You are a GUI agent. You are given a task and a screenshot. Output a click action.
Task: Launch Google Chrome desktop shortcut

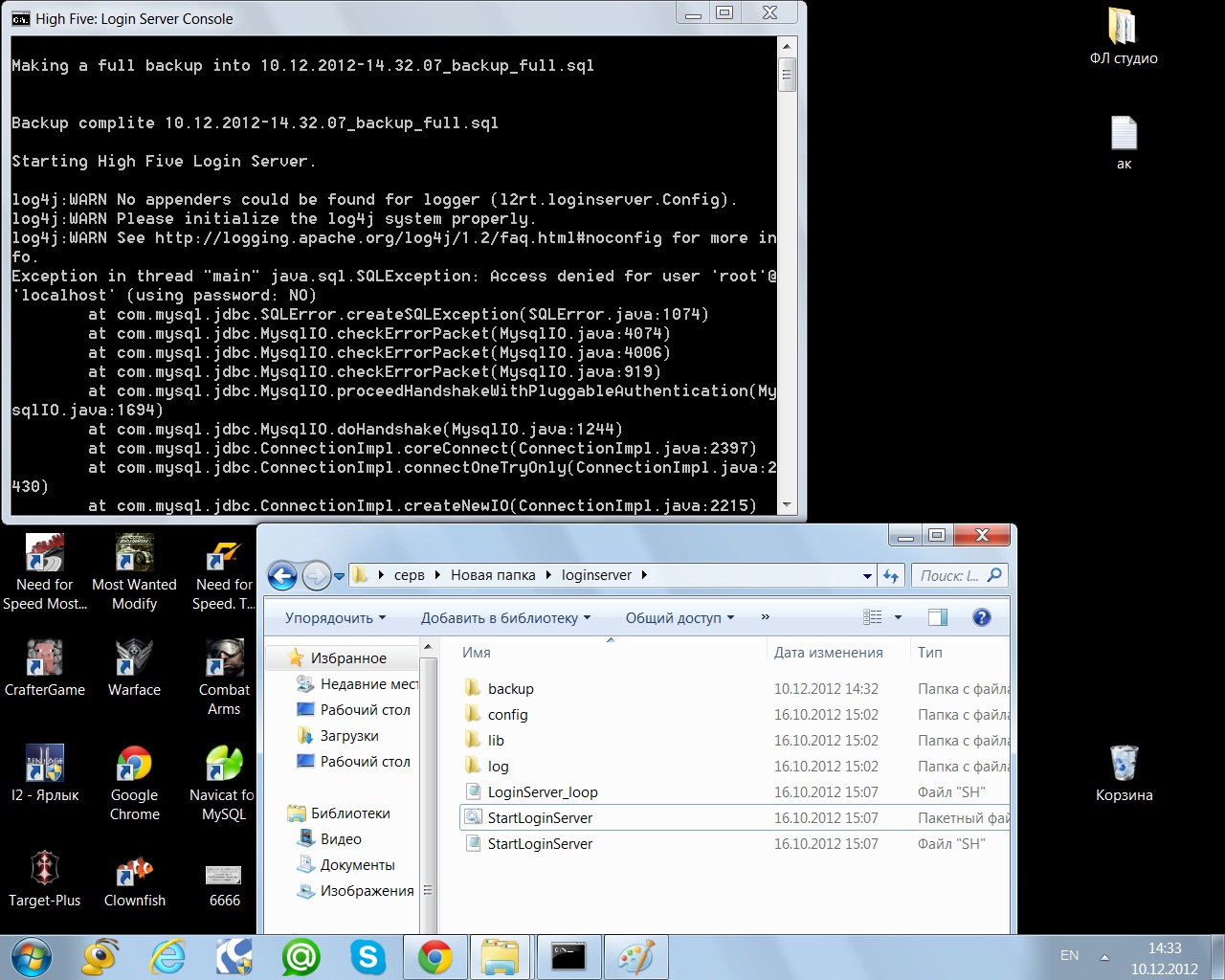point(134,782)
